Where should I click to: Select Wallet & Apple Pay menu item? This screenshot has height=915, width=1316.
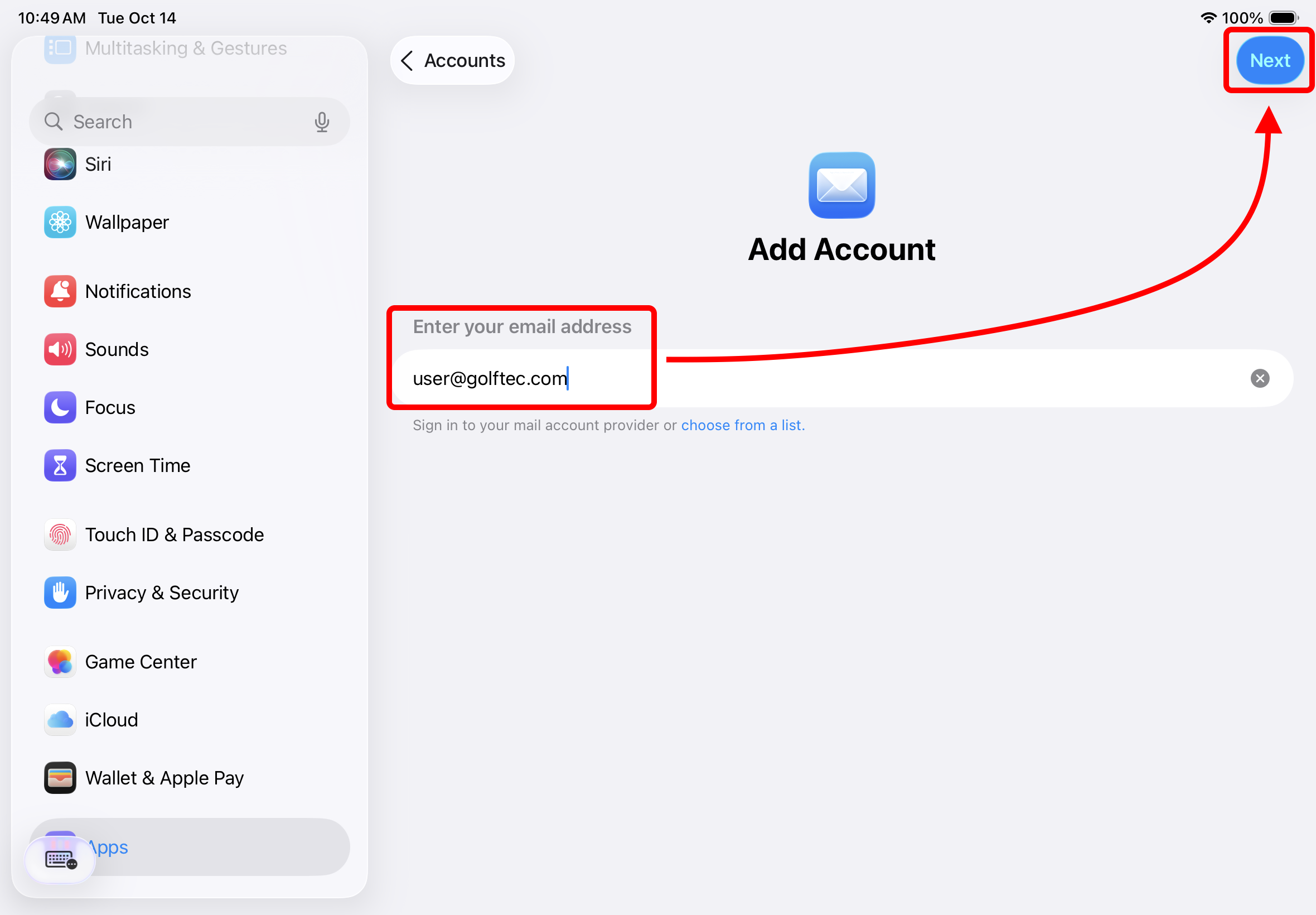(x=164, y=778)
